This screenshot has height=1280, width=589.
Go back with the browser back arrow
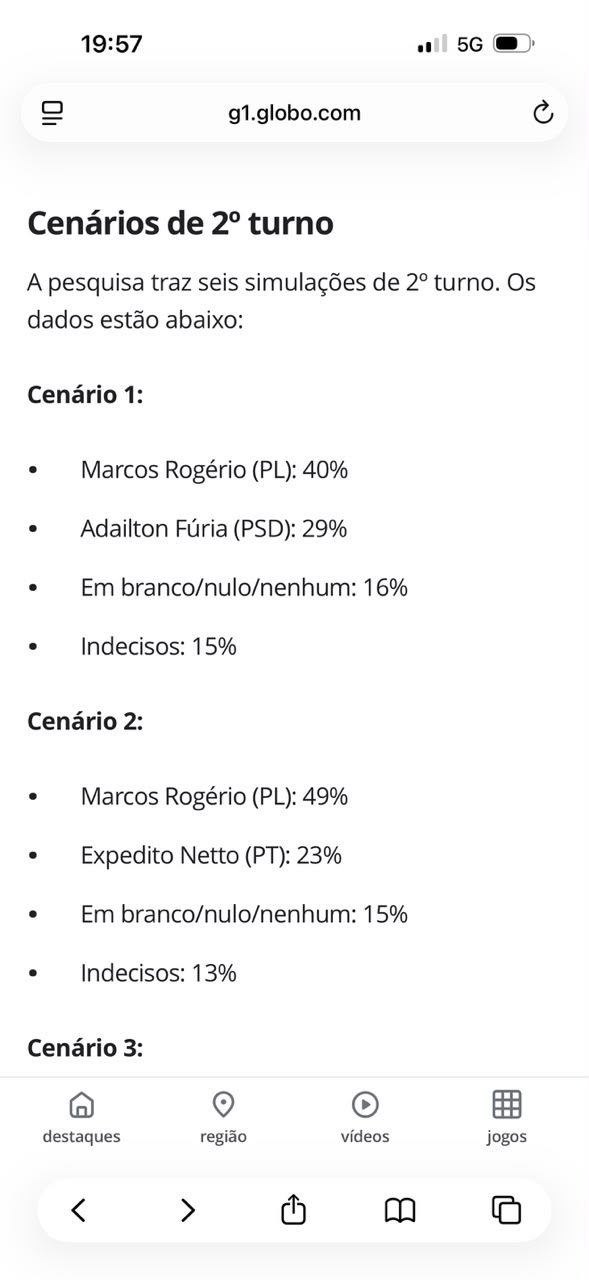79,1210
